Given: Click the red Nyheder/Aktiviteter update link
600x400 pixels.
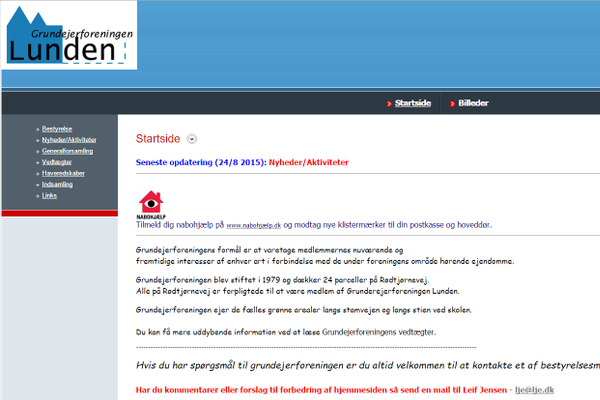Looking at the screenshot, I should point(308,162).
